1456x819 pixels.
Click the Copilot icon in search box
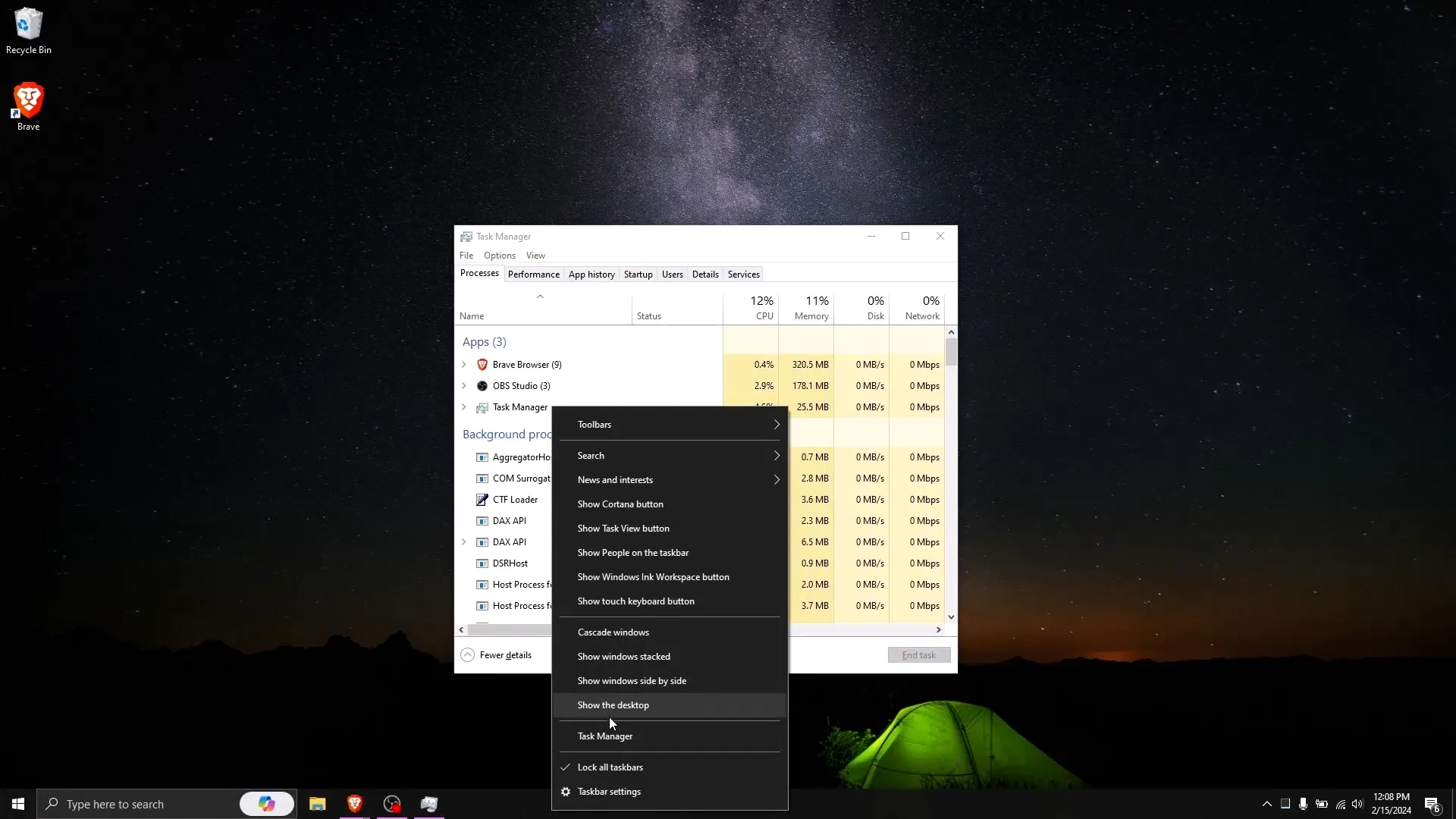coord(266,804)
